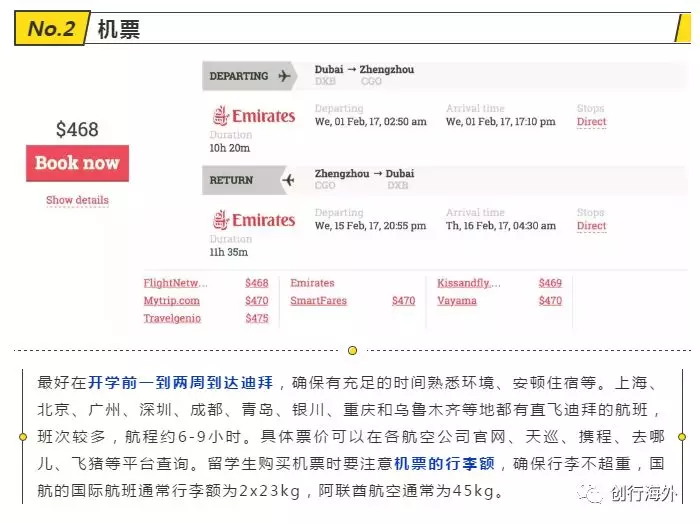The image size is (700, 524).
Task: Click the Direct stops link for return flight
Action: (592, 226)
